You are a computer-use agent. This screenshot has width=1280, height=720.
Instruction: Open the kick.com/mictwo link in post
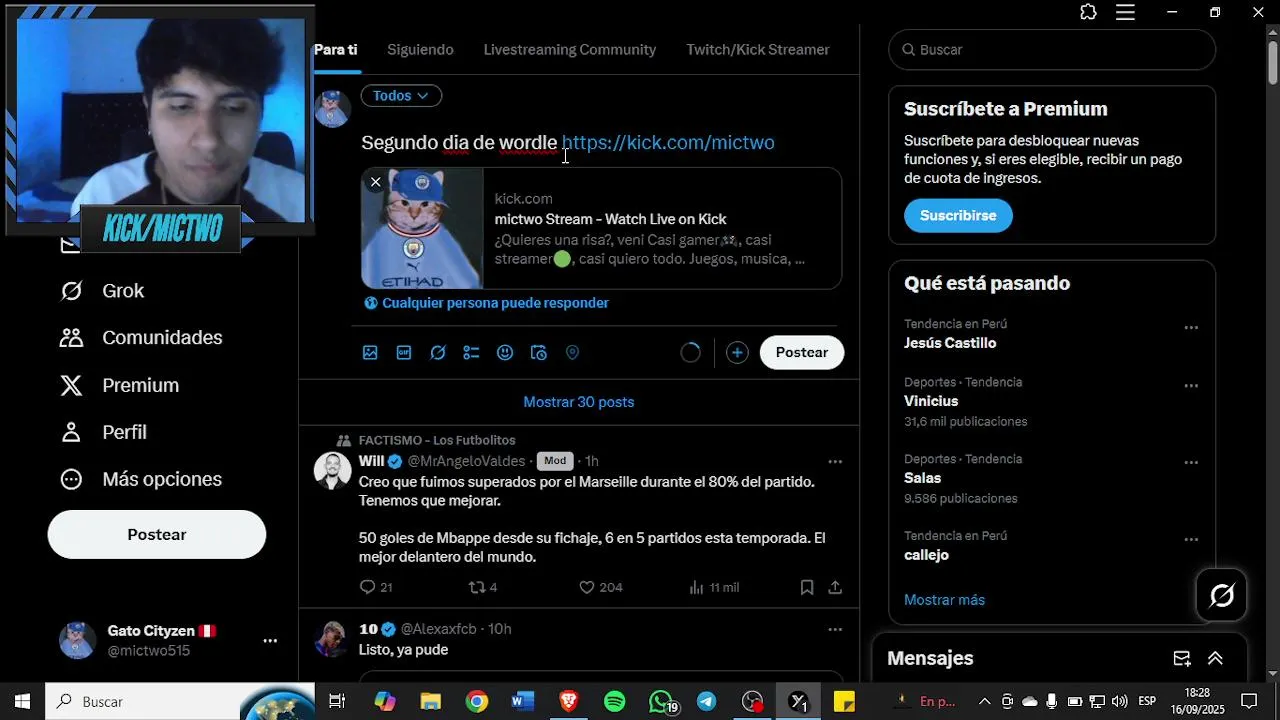click(x=668, y=143)
